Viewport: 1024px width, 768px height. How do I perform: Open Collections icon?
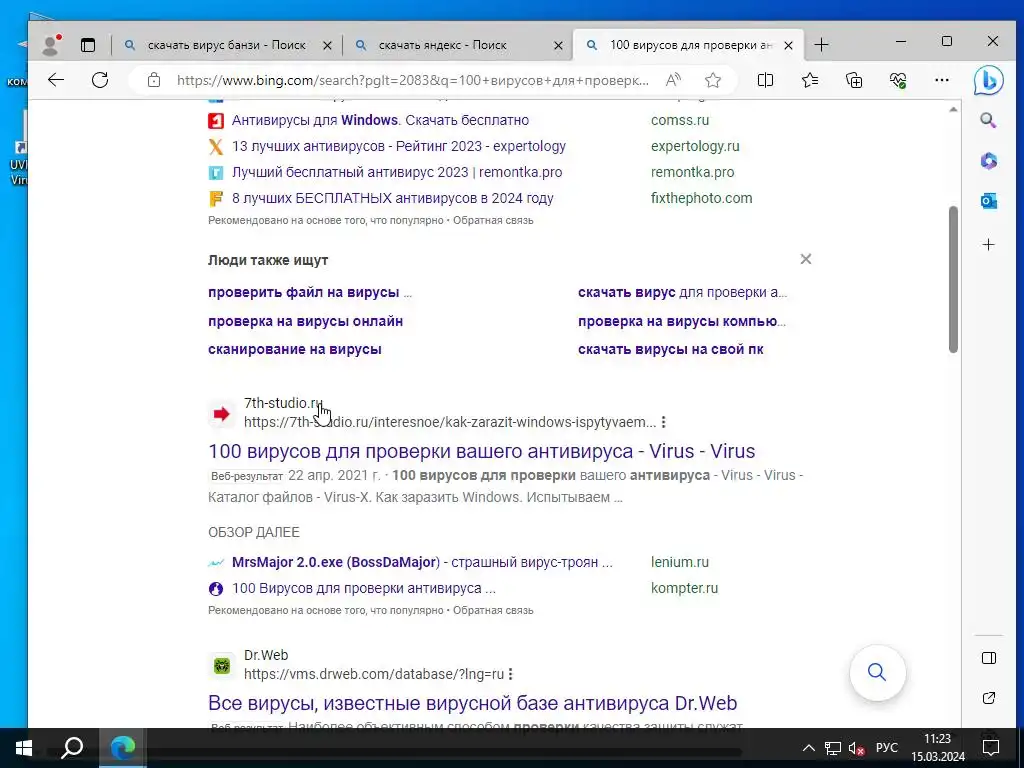point(854,80)
